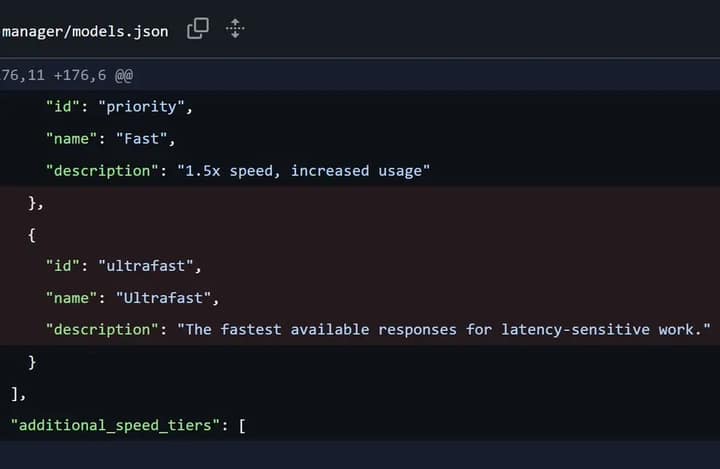Viewport: 720px width, 469px height.
Task: Open the manager/models.json file link
Action: [x=85, y=31]
